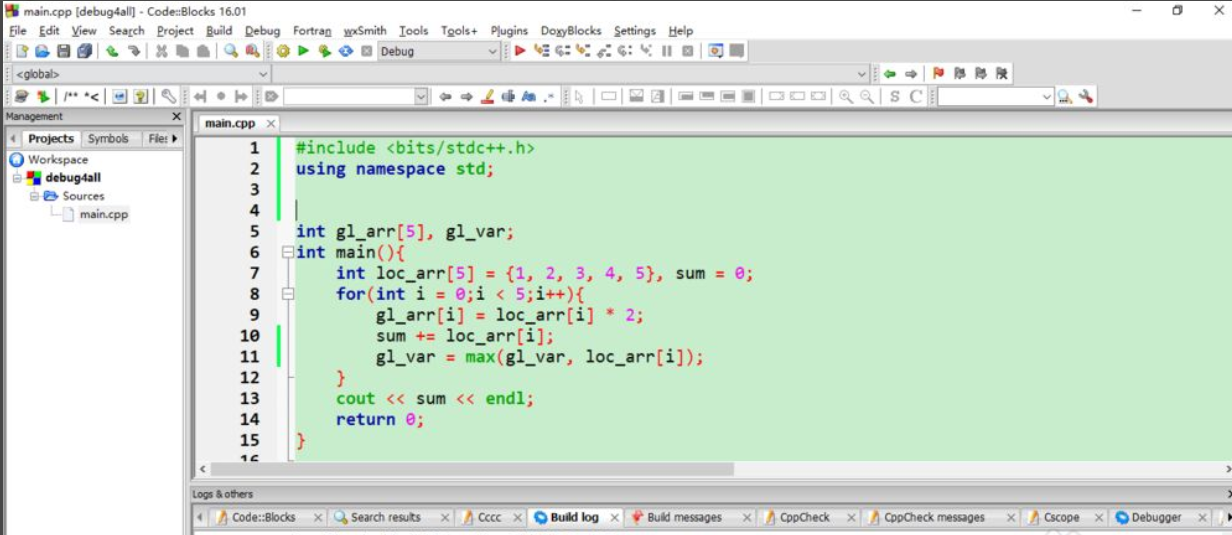Open the File menu

click(x=18, y=31)
